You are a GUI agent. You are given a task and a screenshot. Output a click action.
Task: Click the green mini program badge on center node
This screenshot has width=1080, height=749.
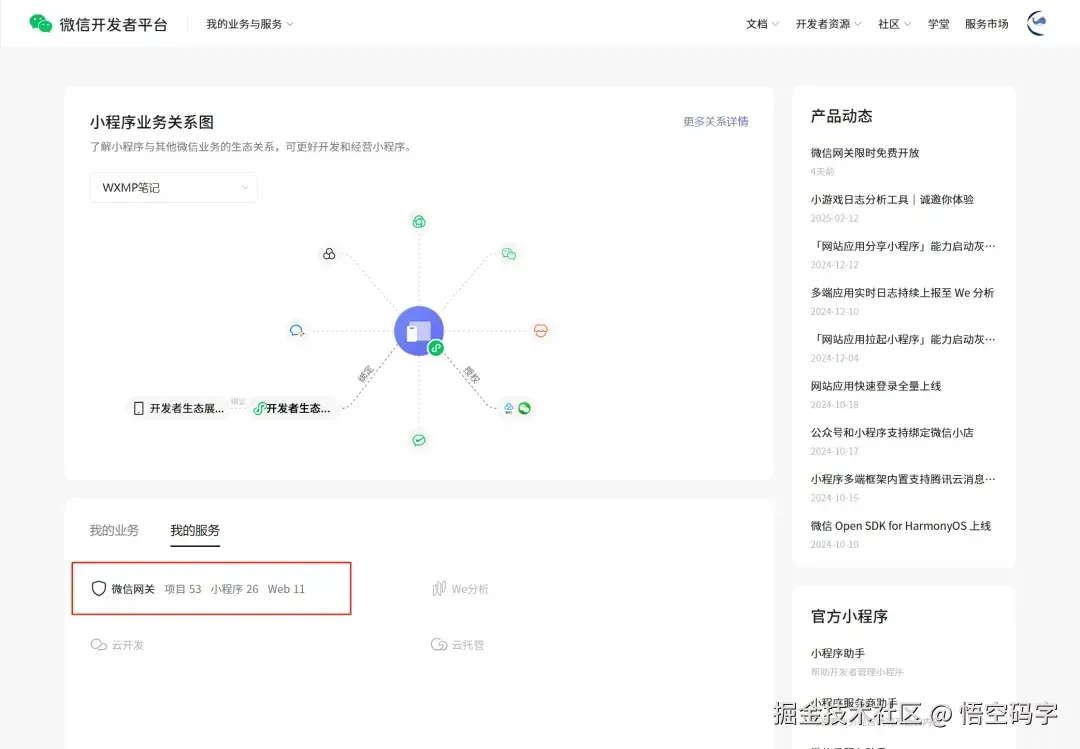click(436, 348)
